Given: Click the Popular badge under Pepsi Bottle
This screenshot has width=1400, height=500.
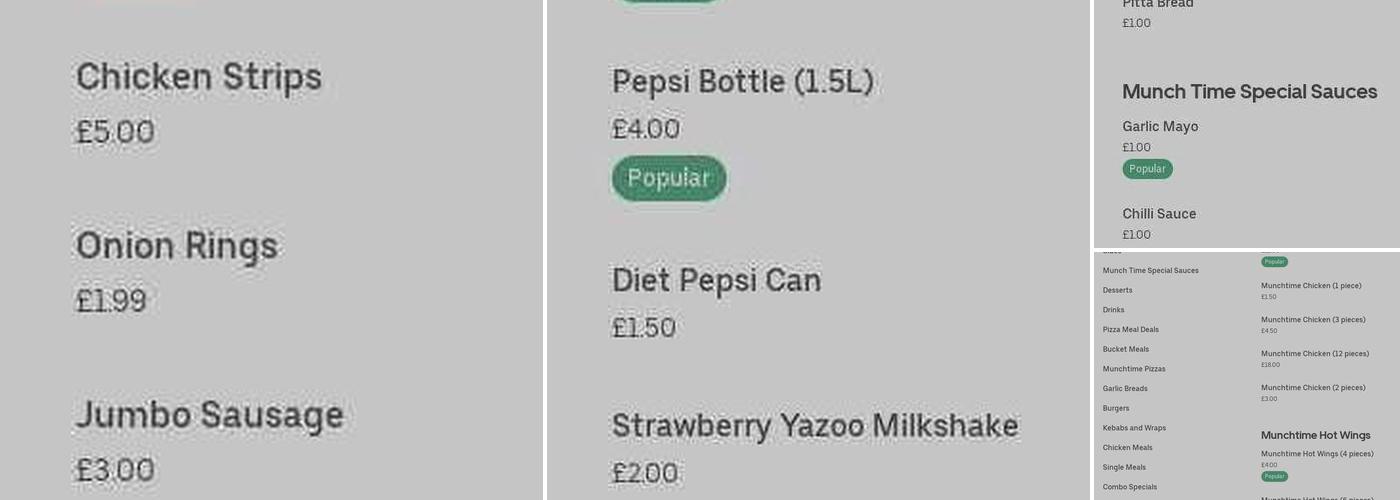Looking at the screenshot, I should point(669,178).
